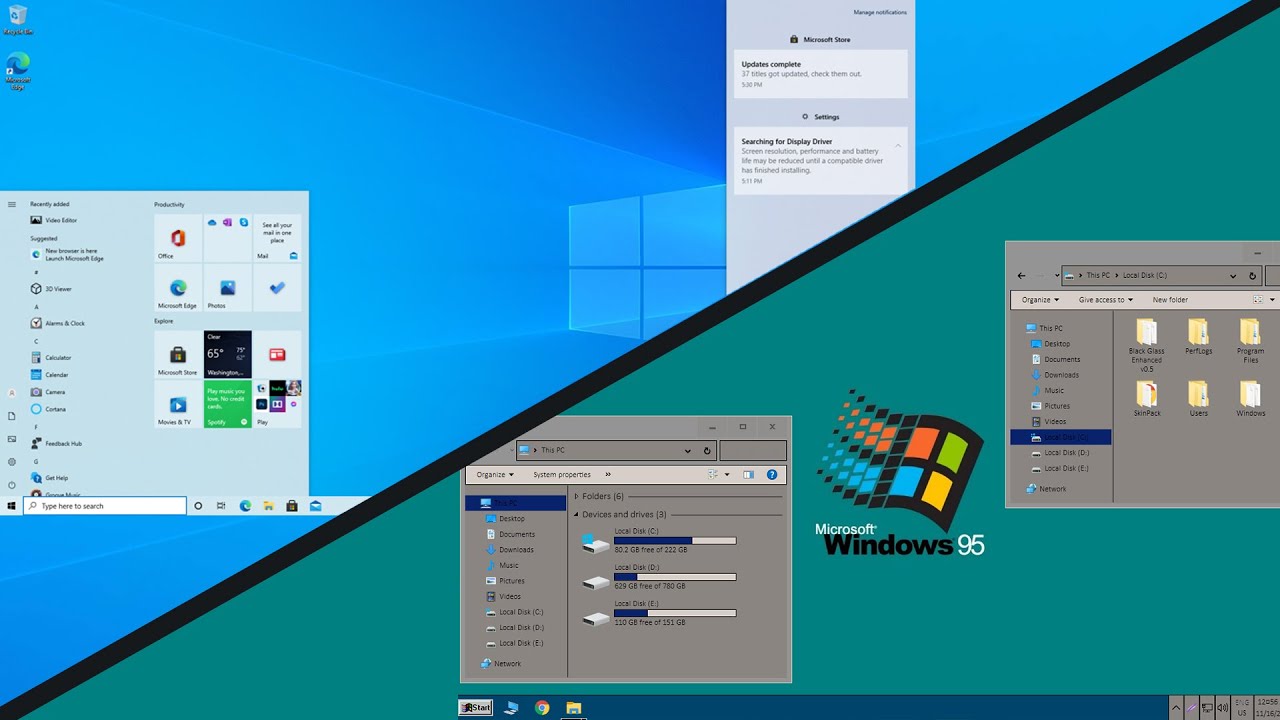Open the Play games tile

click(277, 404)
